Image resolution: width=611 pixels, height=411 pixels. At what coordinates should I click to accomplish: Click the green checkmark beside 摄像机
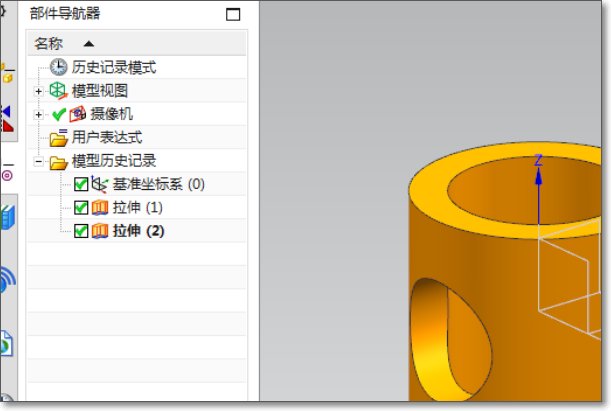coord(59,115)
